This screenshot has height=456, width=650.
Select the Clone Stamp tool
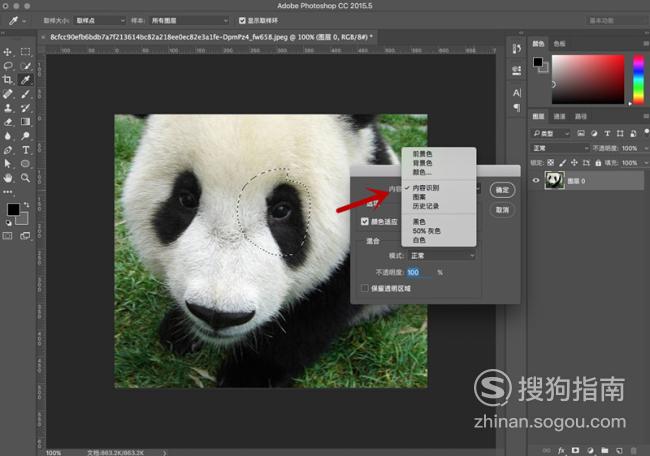[x=7, y=108]
